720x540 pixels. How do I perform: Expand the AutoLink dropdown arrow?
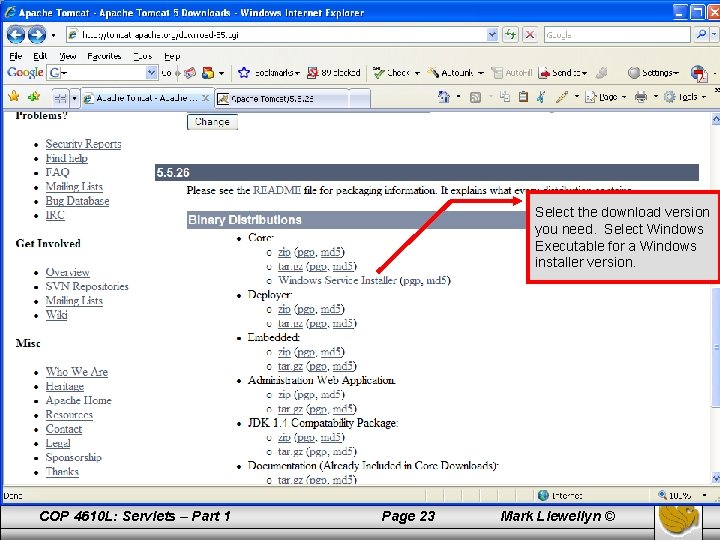point(481,73)
